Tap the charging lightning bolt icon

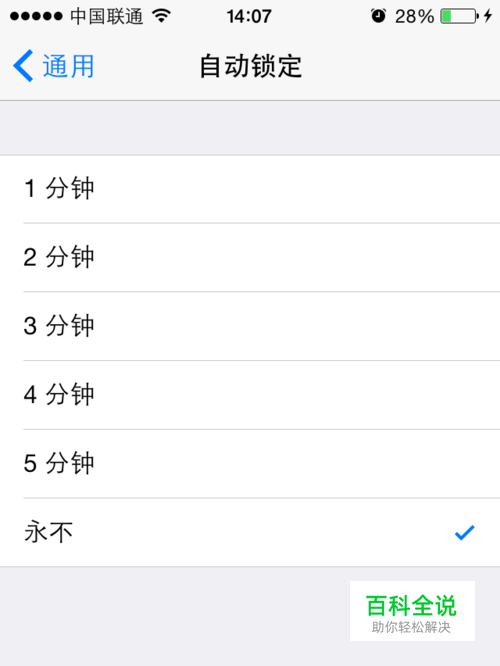click(x=488, y=16)
